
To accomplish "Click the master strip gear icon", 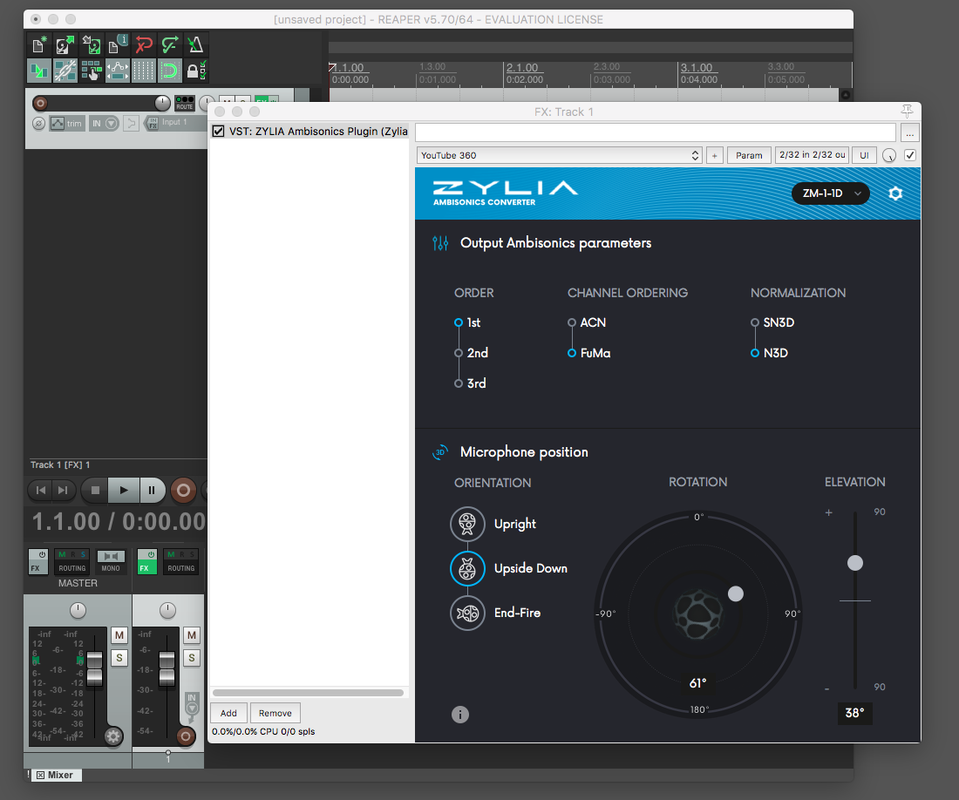I will (113, 736).
